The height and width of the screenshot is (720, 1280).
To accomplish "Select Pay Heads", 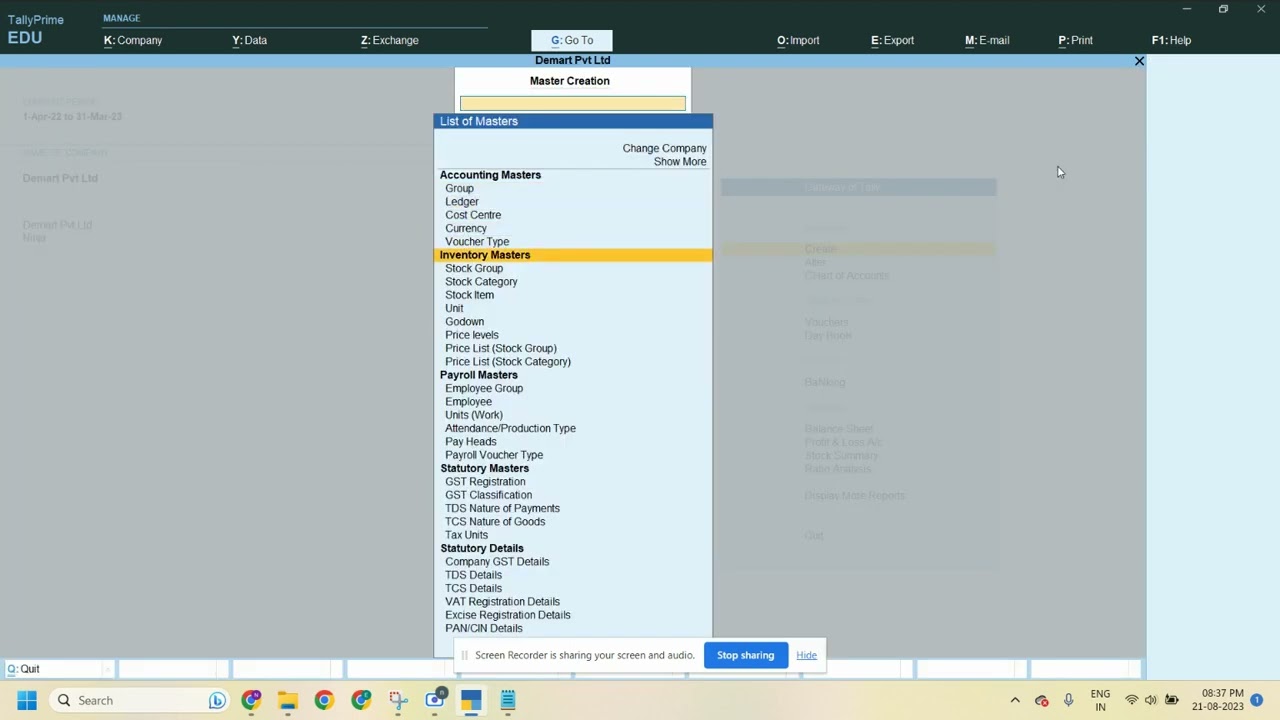I will tap(470, 442).
